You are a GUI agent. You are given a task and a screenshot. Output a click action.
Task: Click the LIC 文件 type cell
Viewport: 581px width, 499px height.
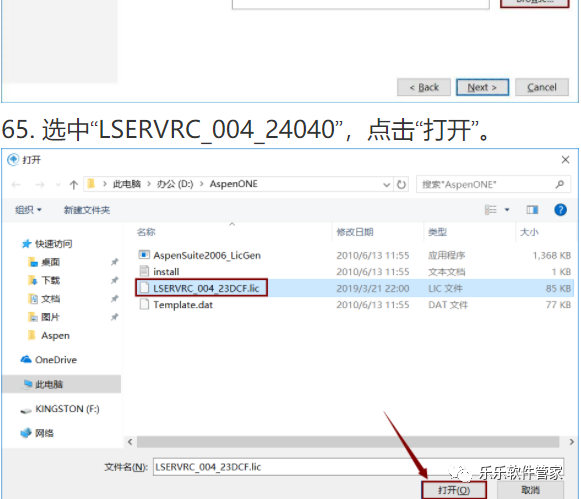445,289
